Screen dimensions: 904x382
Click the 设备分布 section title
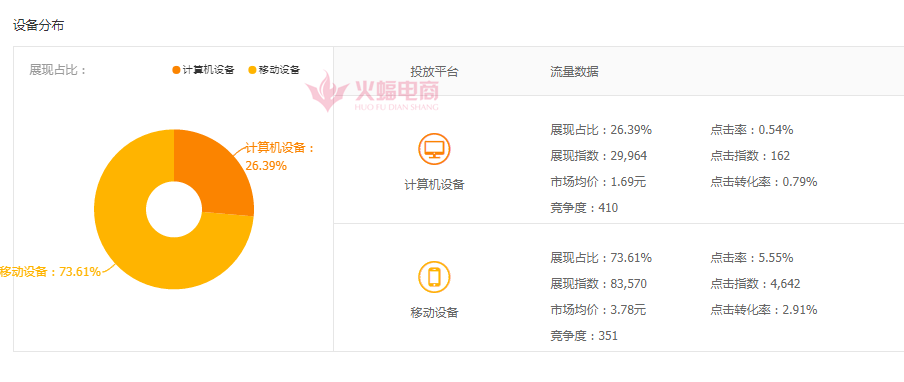coord(38,25)
